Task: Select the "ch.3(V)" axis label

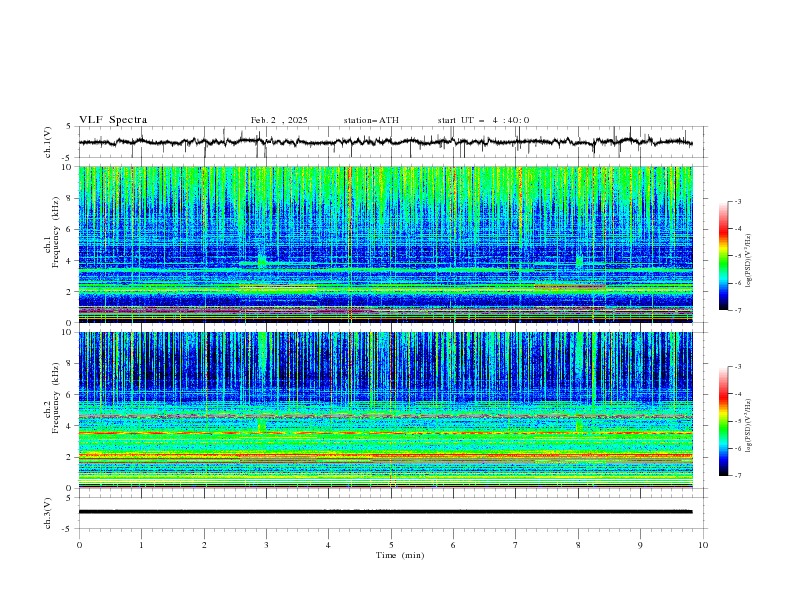Action: [48, 513]
